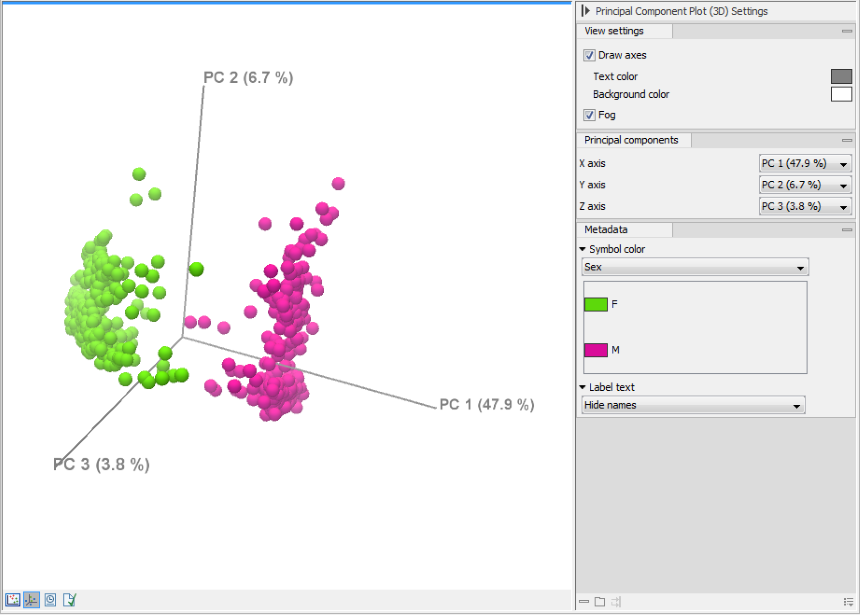Image resolution: width=860 pixels, height=615 pixels.
Task: Open the Sex metadata dropdown
Action: 695,267
